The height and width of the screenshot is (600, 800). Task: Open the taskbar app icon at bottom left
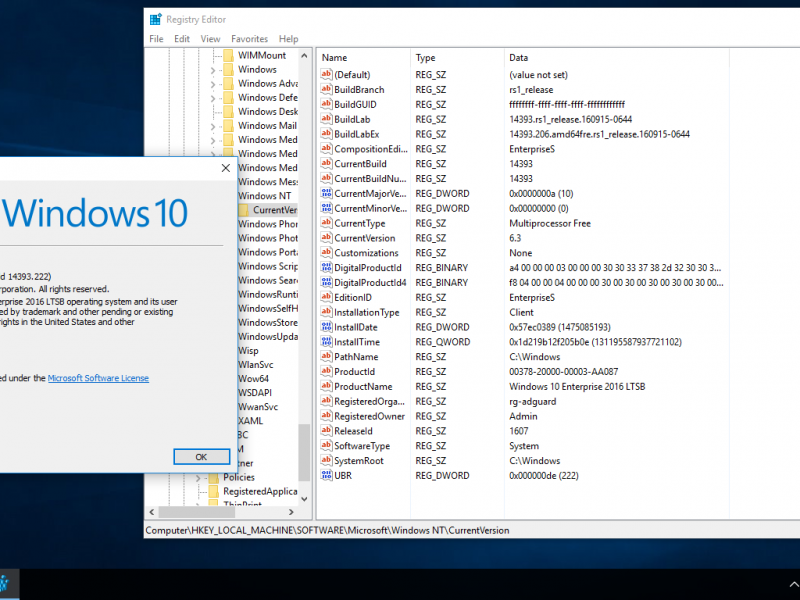(x=4, y=584)
